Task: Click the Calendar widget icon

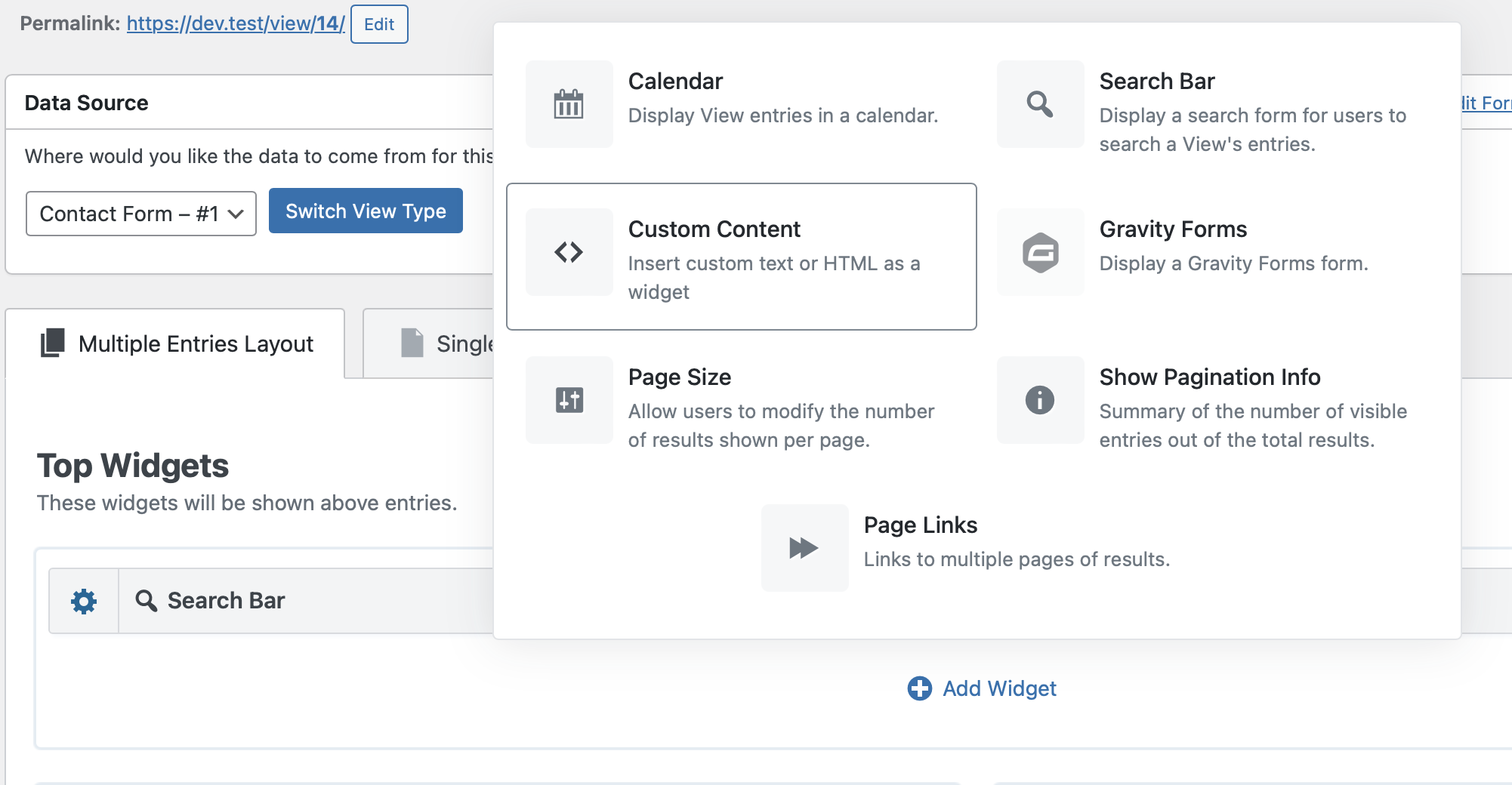Action: tap(569, 104)
